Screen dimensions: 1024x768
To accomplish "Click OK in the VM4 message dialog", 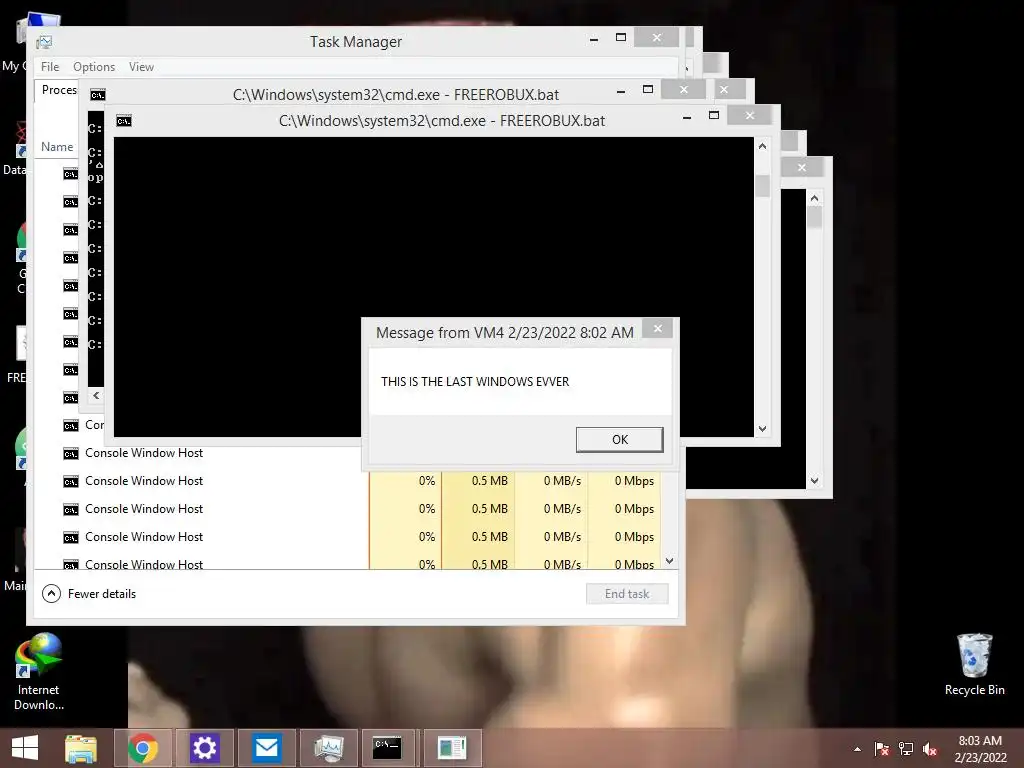I will coord(619,440).
